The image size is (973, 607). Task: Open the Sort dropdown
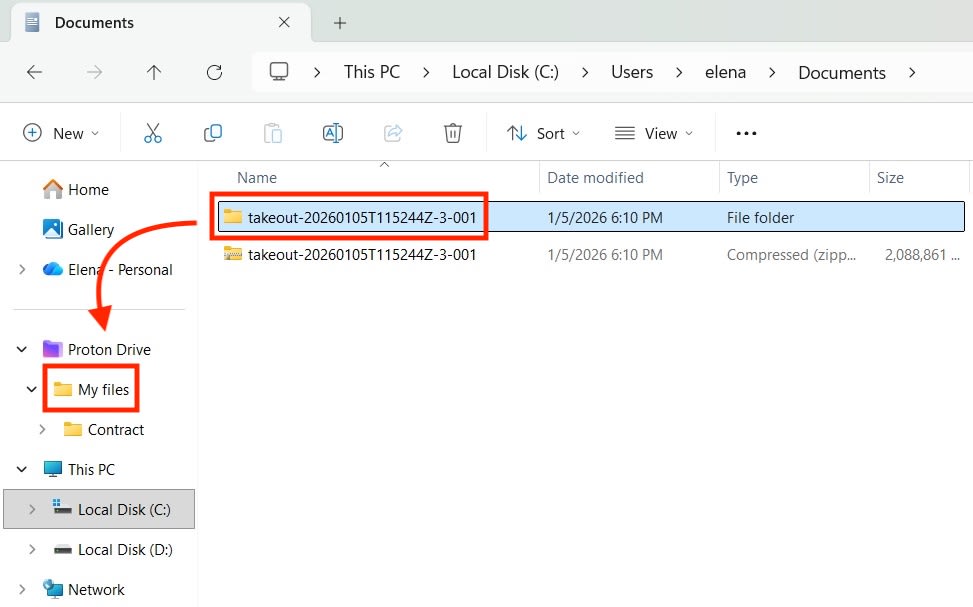pyautogui.click(x=543, y=132)
